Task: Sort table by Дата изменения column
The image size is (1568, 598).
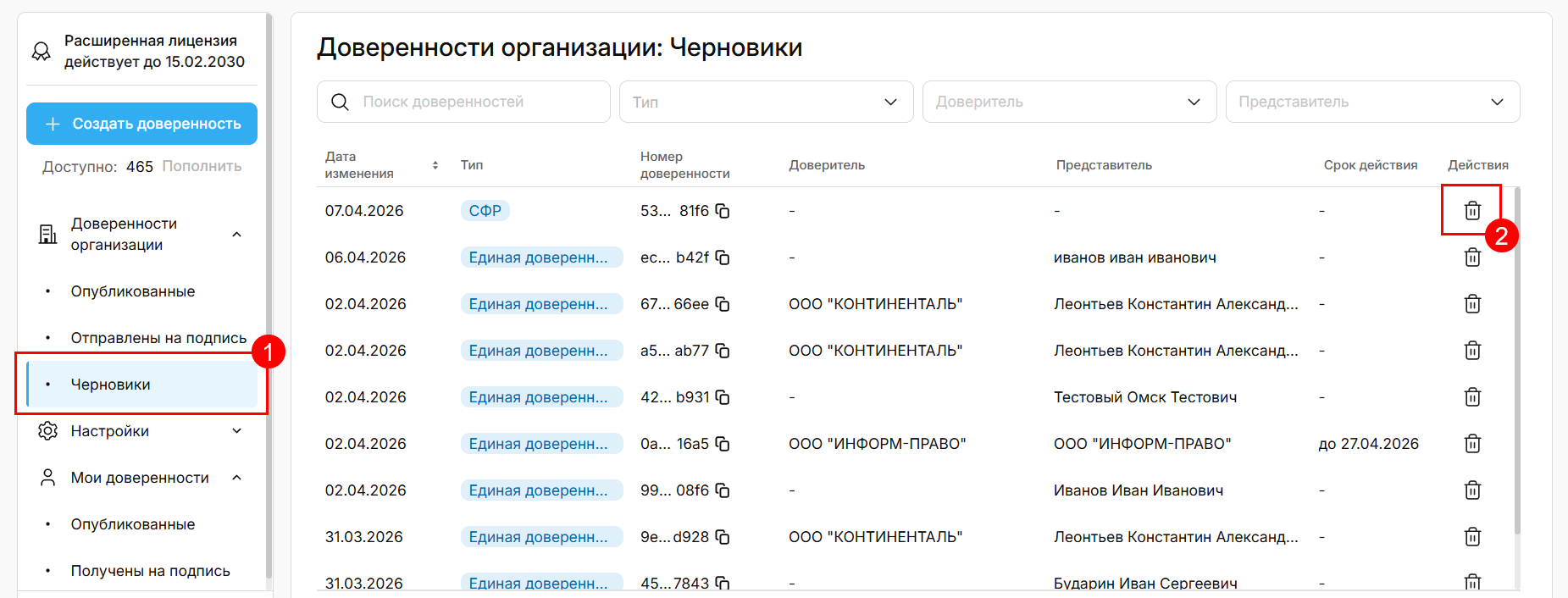Action: click(435, 165)
